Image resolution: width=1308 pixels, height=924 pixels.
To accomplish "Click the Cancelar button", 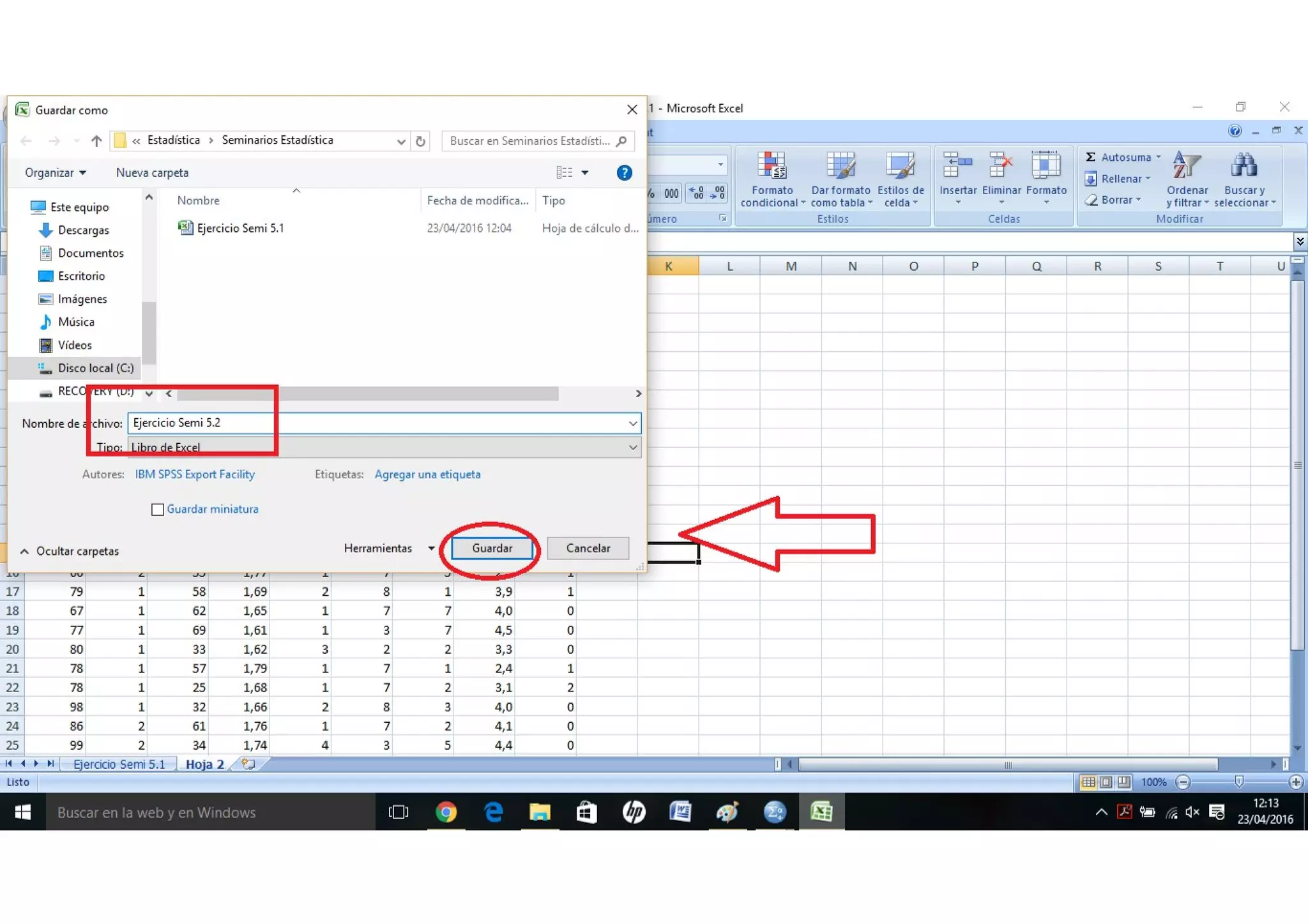I will click(x=588, y=549).
